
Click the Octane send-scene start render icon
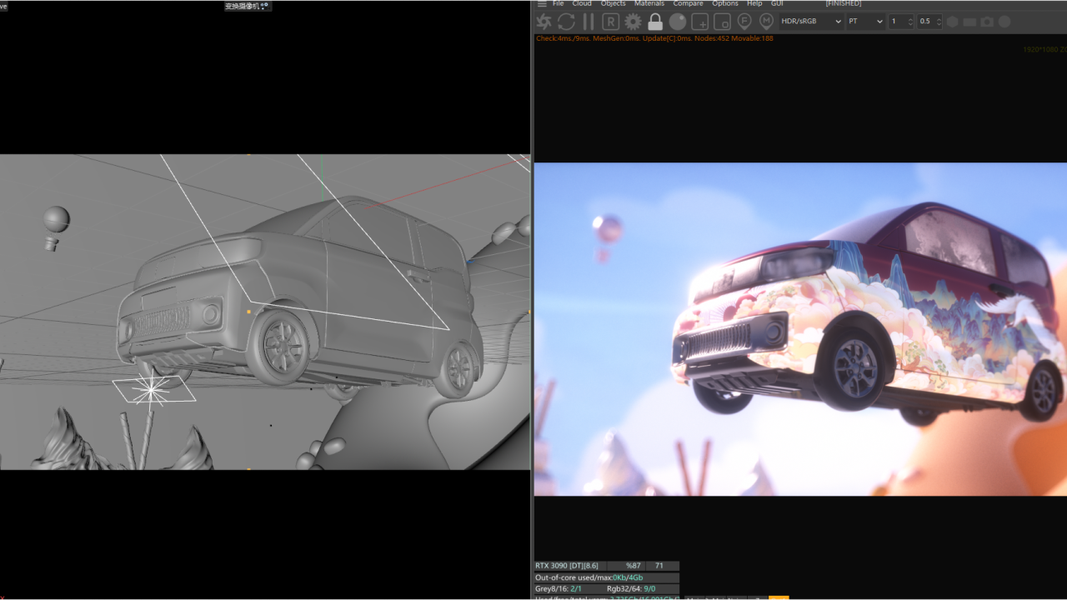tap(544, 22)
